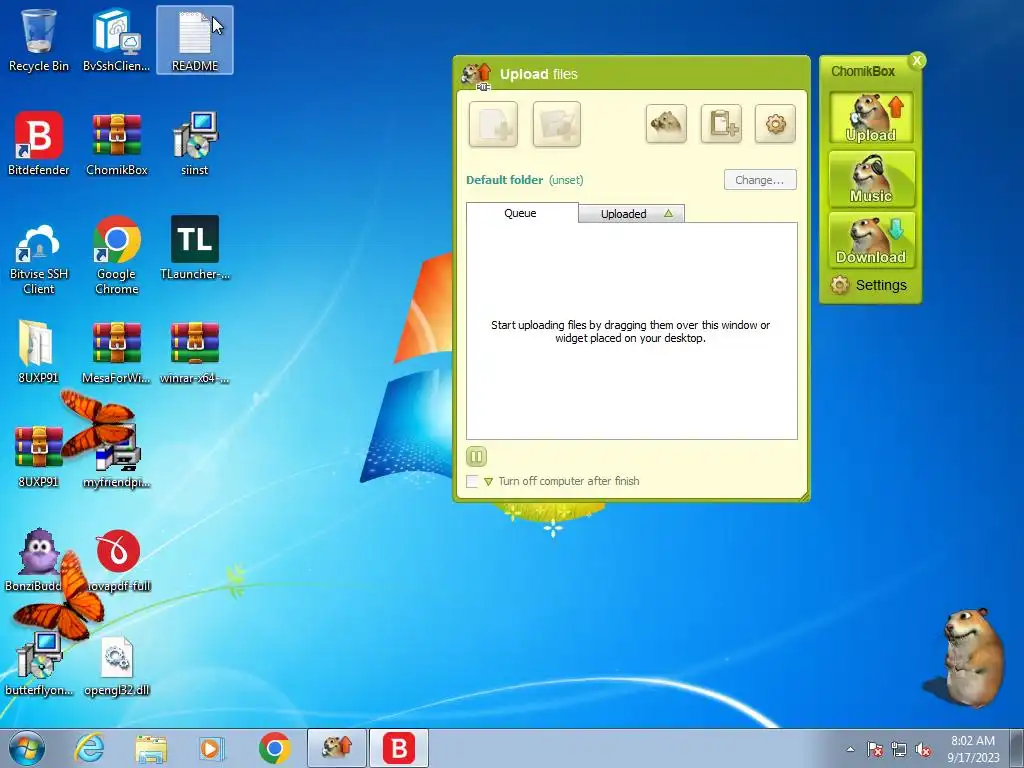Open Download in the ChomikBox widget
Viewport: 1024px width, 768px height.
pos(871,240)
